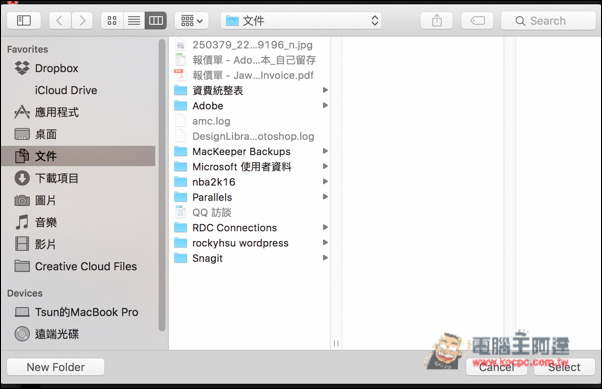Select 報價單 - Jaw...Invoice.pdf file
The image size is (602, 389).
tap(250, 75)
